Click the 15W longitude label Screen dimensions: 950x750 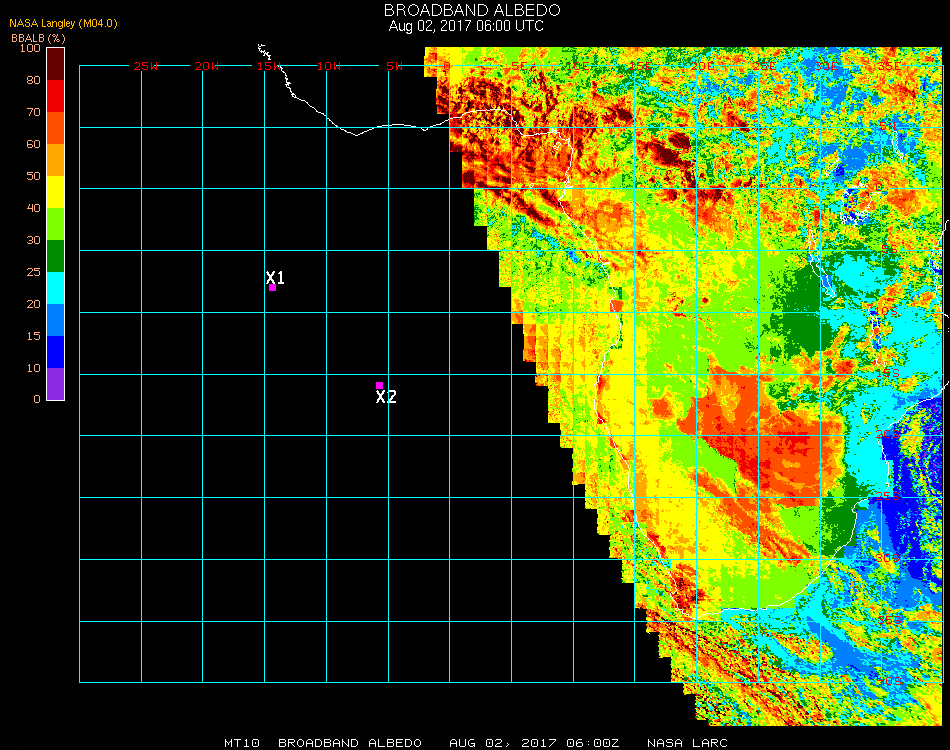[269, 66]
